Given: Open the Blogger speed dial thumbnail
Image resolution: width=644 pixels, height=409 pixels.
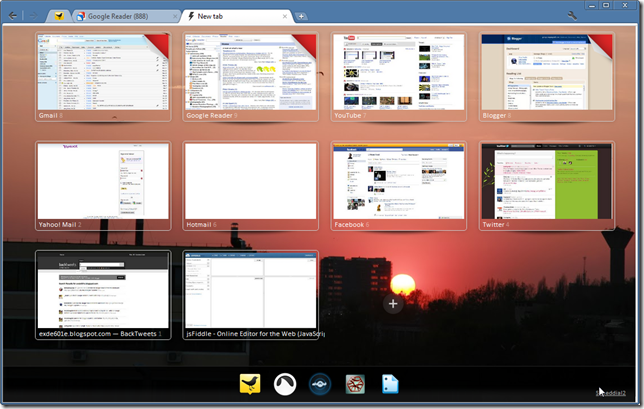Looking at the screenshot, I should [x=546, y=72].
